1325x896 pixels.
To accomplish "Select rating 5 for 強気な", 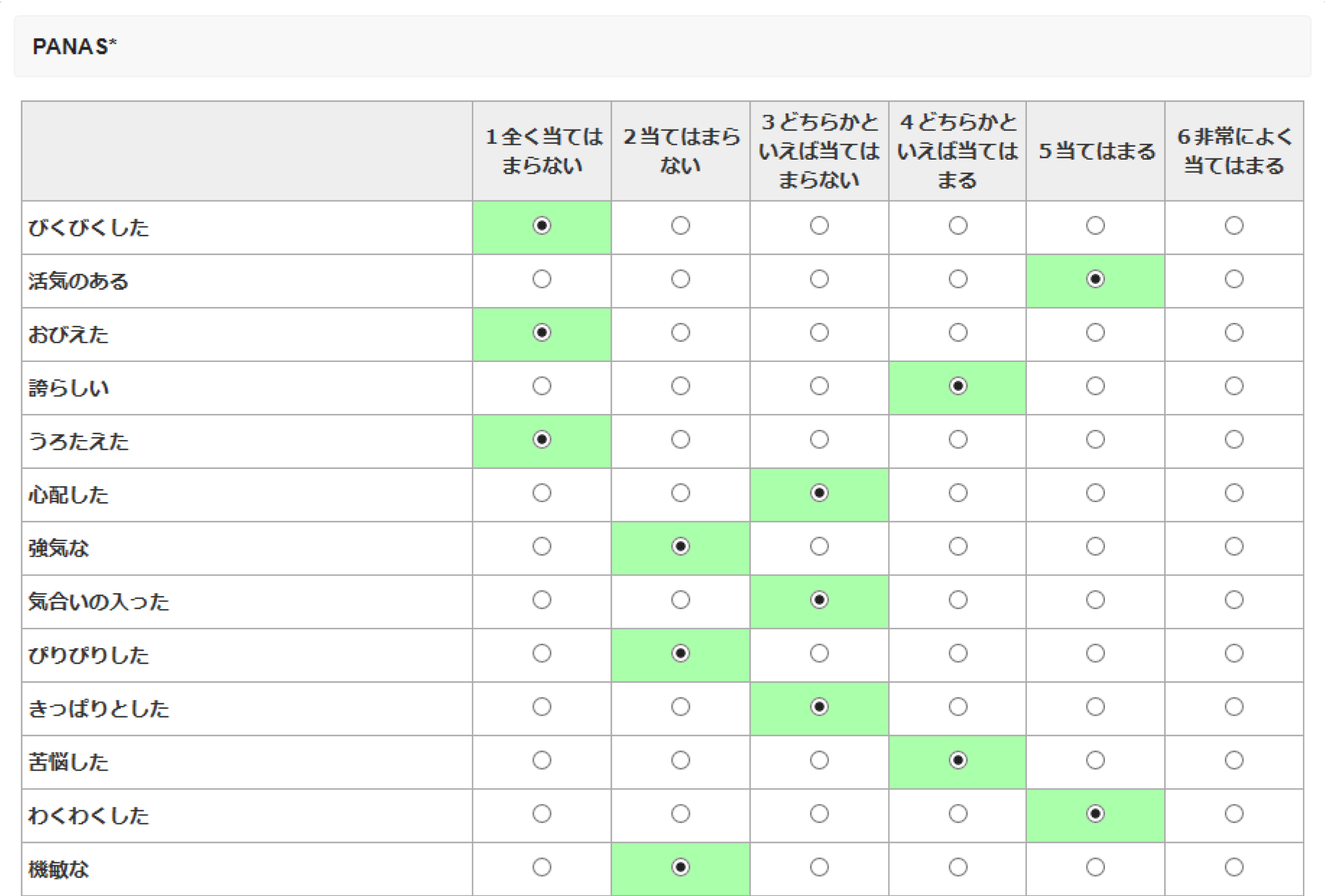I will pos(1095,546).
